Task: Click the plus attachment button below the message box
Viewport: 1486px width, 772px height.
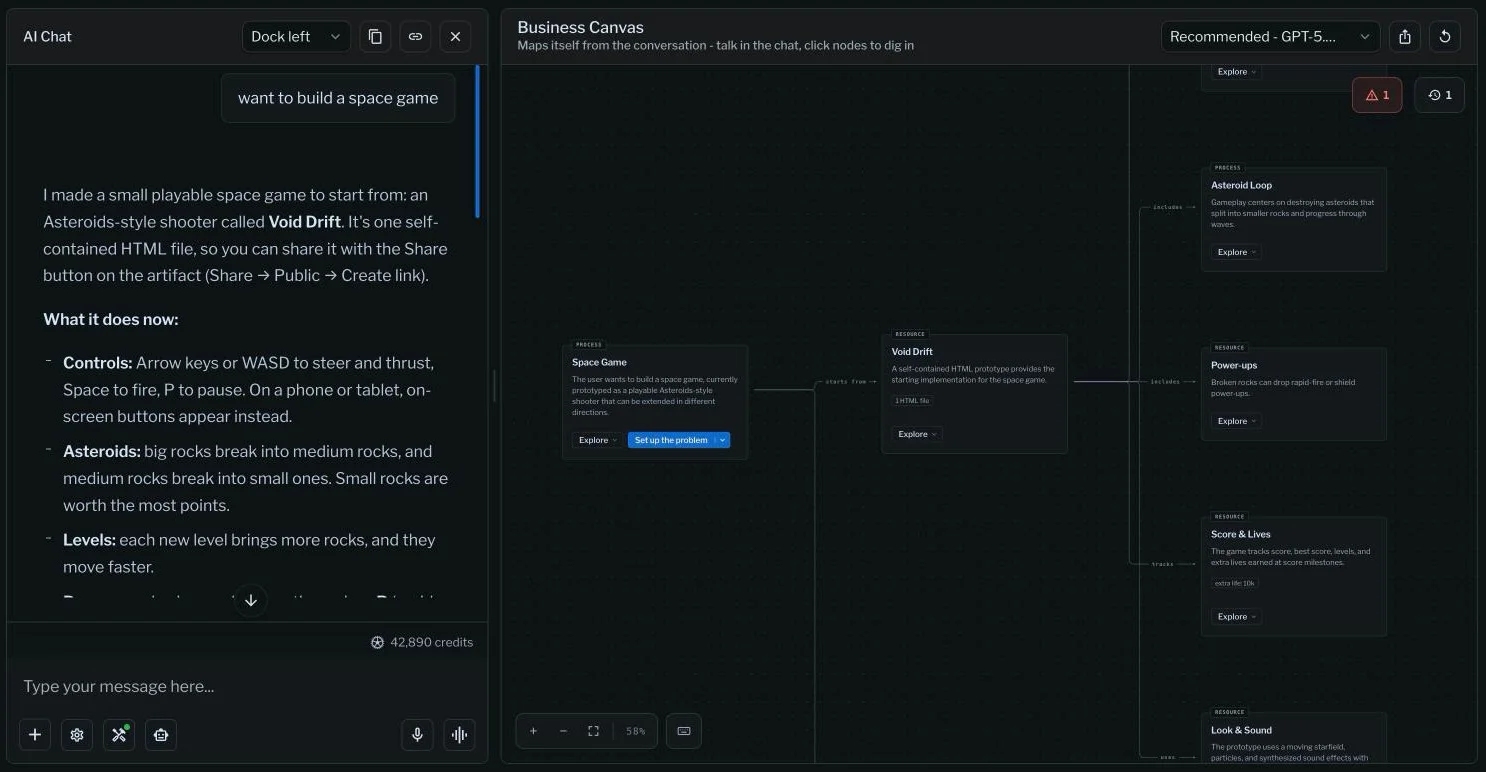Action: coord(35,735)
